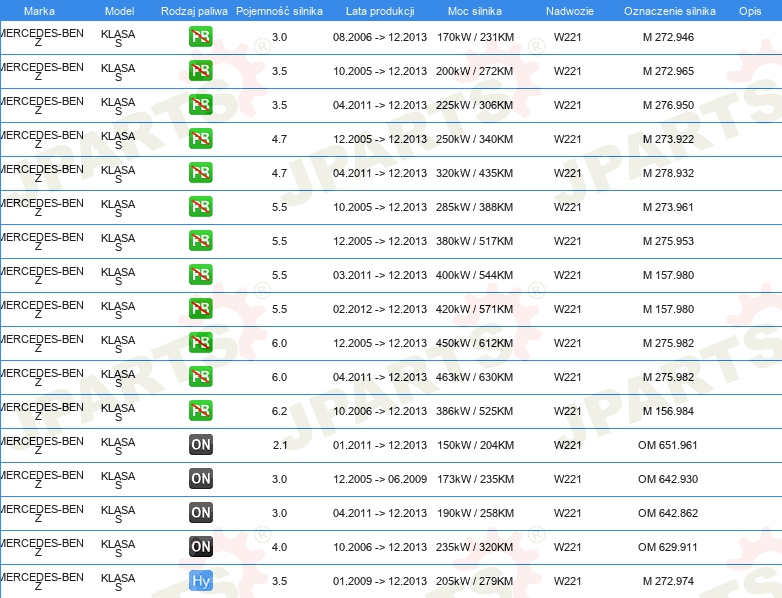Screen dimensions: 782x598
Task: Click petrol fuel icon in M 272.965 row
Action: (x=200, y=71)
